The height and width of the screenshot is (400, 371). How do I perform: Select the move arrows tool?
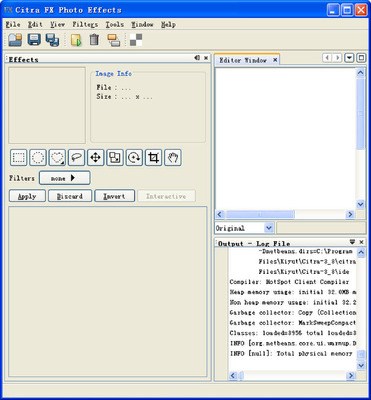(96, 158)
